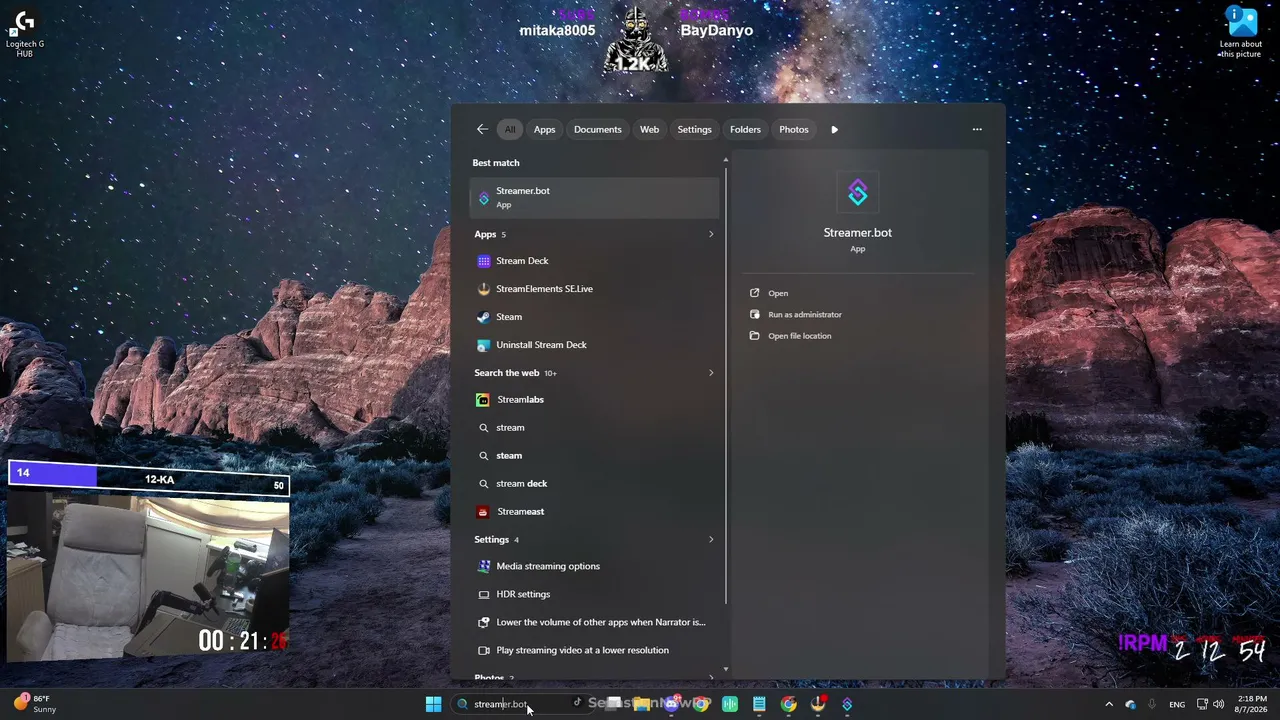
Task: Open HDR settings result
Action: (594, 594)
